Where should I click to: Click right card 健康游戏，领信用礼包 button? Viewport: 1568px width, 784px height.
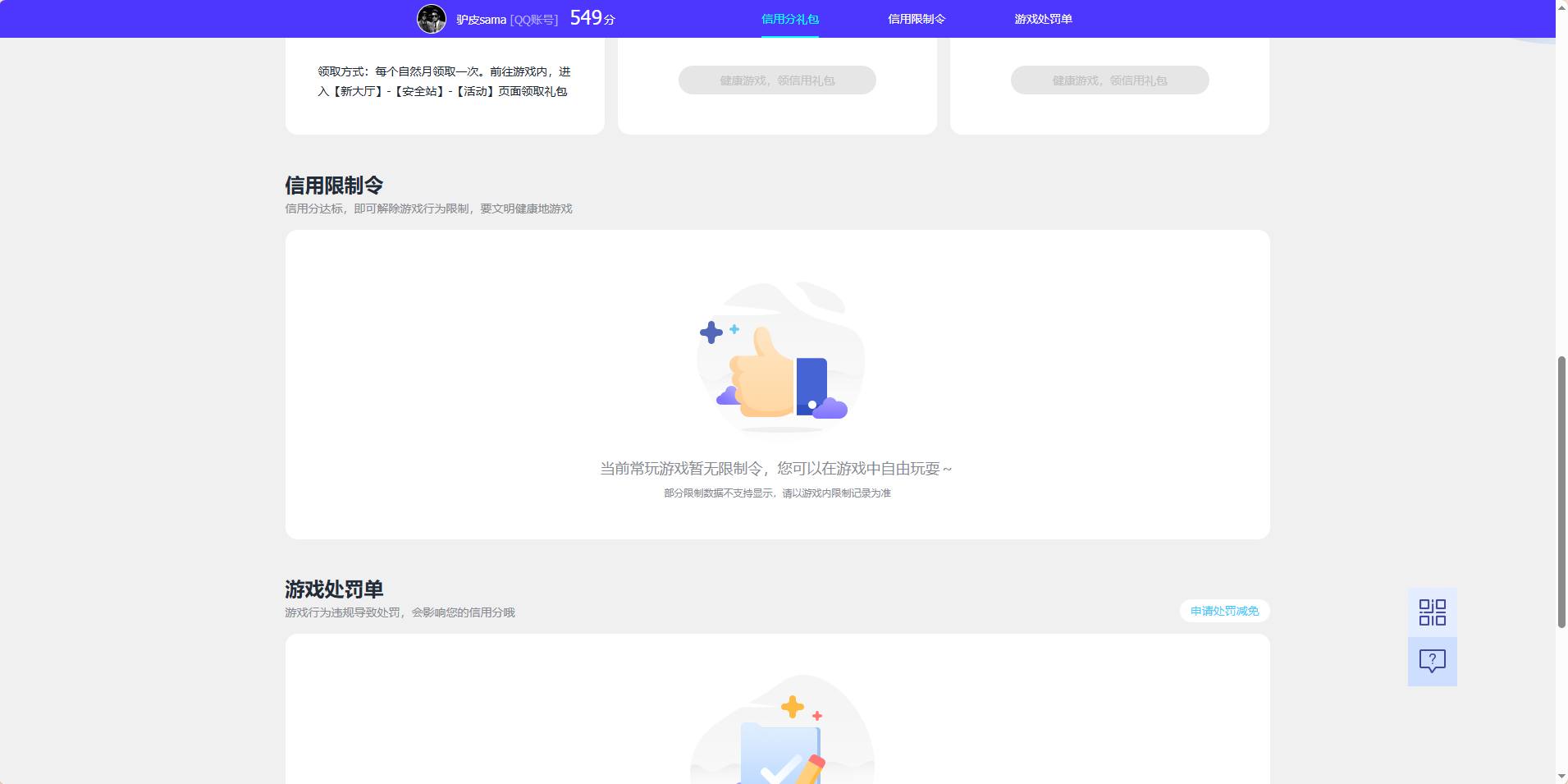pyautogui.click(x=1109, y=80)
